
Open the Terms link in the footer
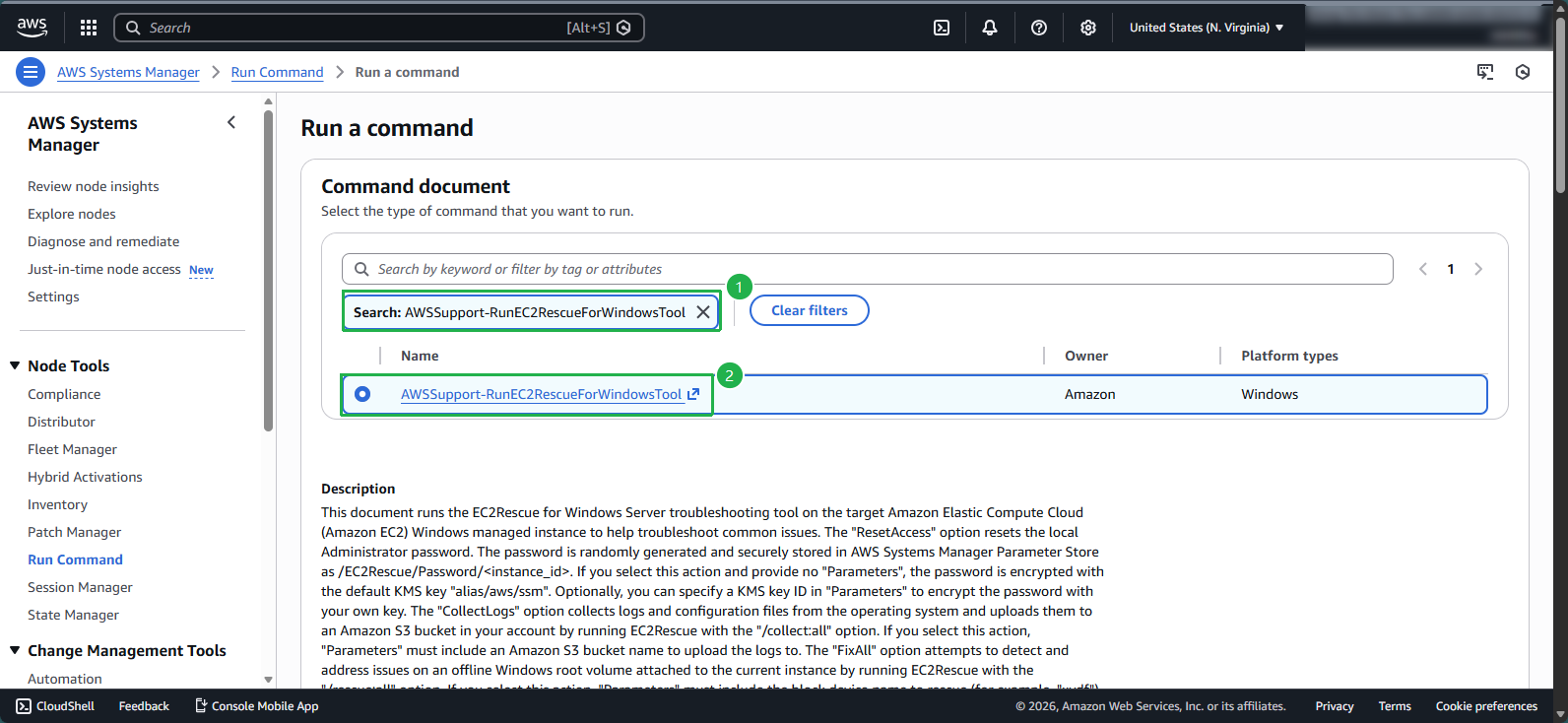pos(1395,706)
